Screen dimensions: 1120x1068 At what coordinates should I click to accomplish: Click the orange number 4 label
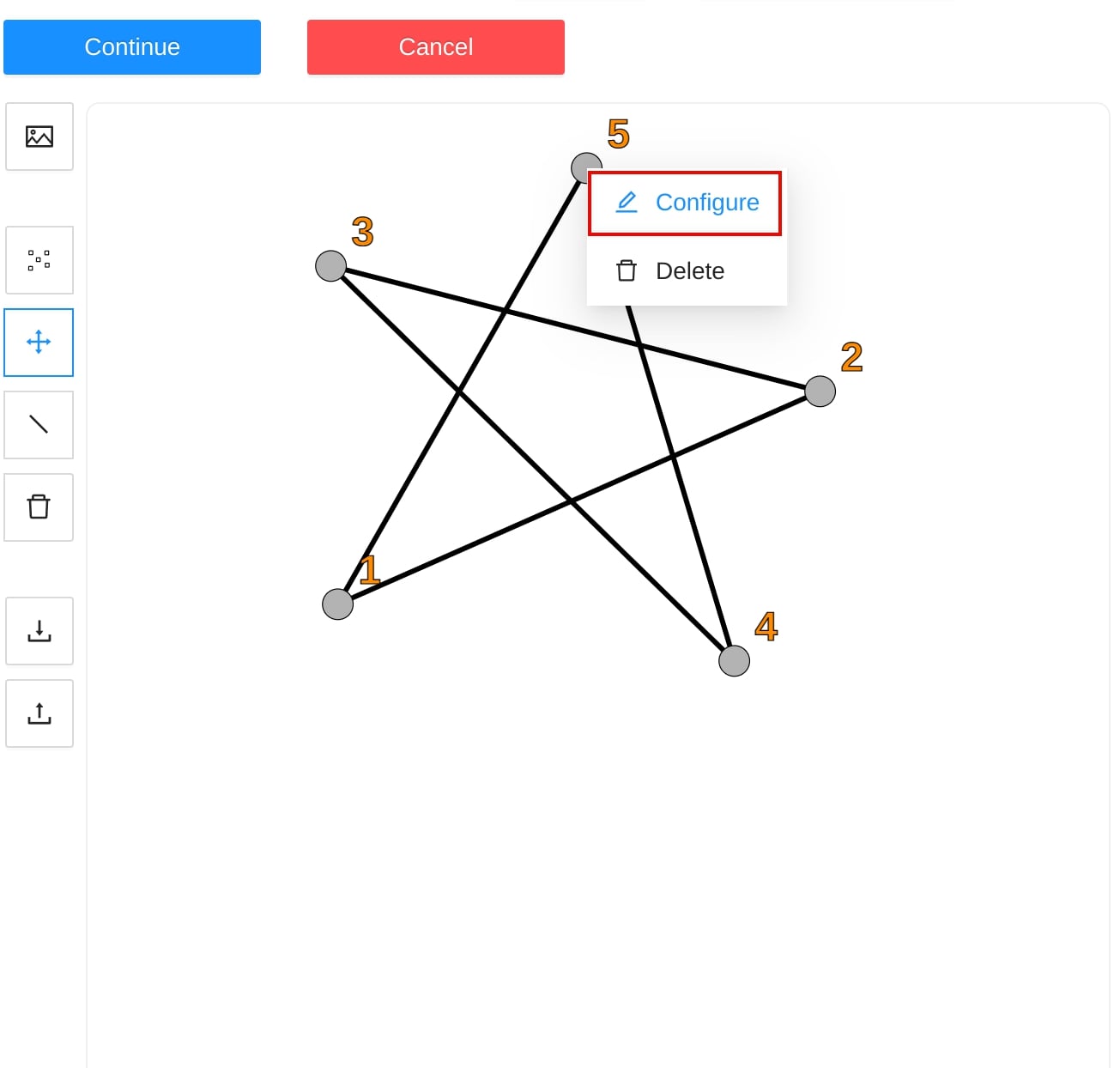tap(766, 627)
